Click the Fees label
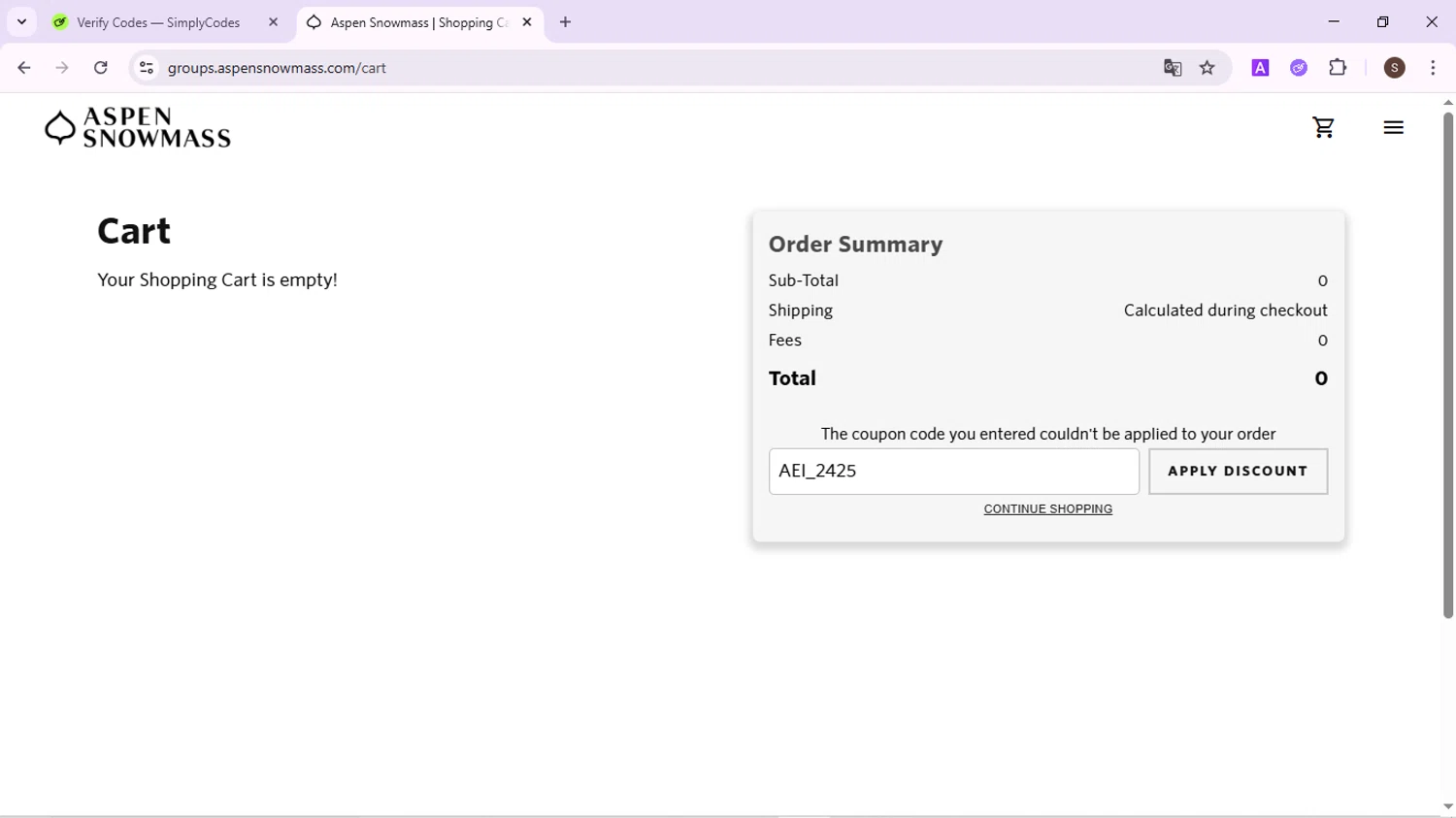Viewport: 1456px width, 818px height. (x=784, y=341)
